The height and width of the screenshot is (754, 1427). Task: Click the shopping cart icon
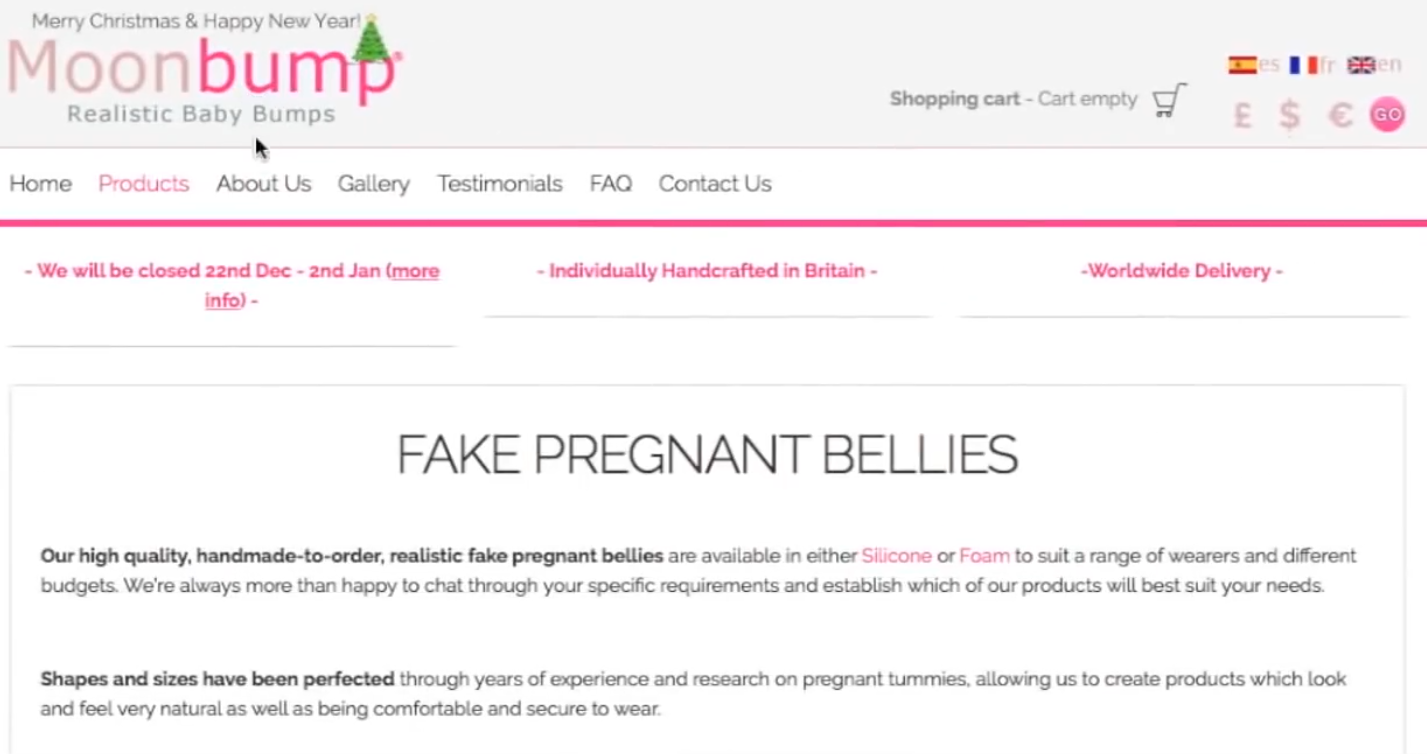pos(1169,100)
